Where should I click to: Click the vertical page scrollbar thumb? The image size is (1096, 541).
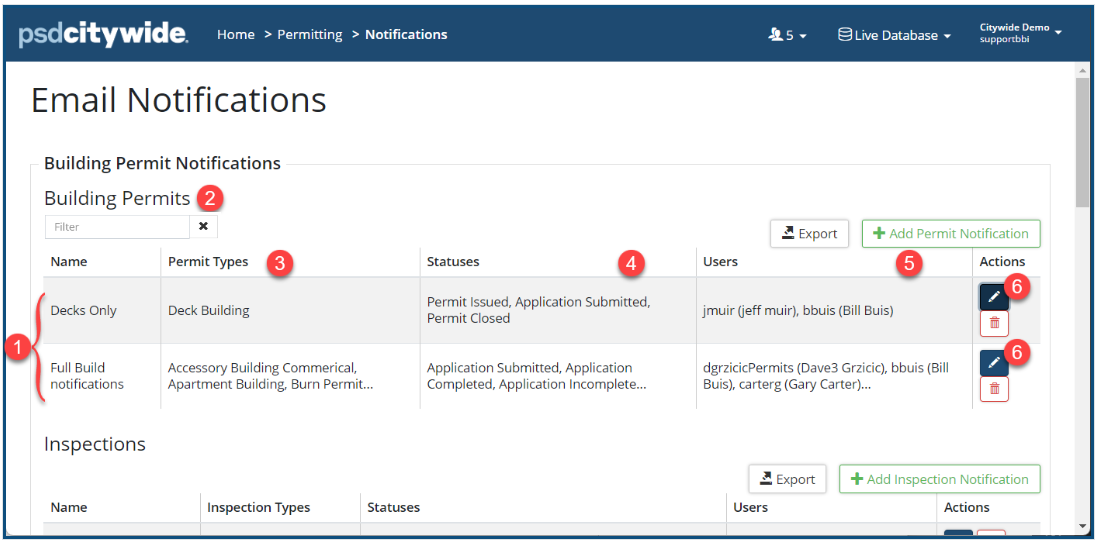coord(1083,140)
